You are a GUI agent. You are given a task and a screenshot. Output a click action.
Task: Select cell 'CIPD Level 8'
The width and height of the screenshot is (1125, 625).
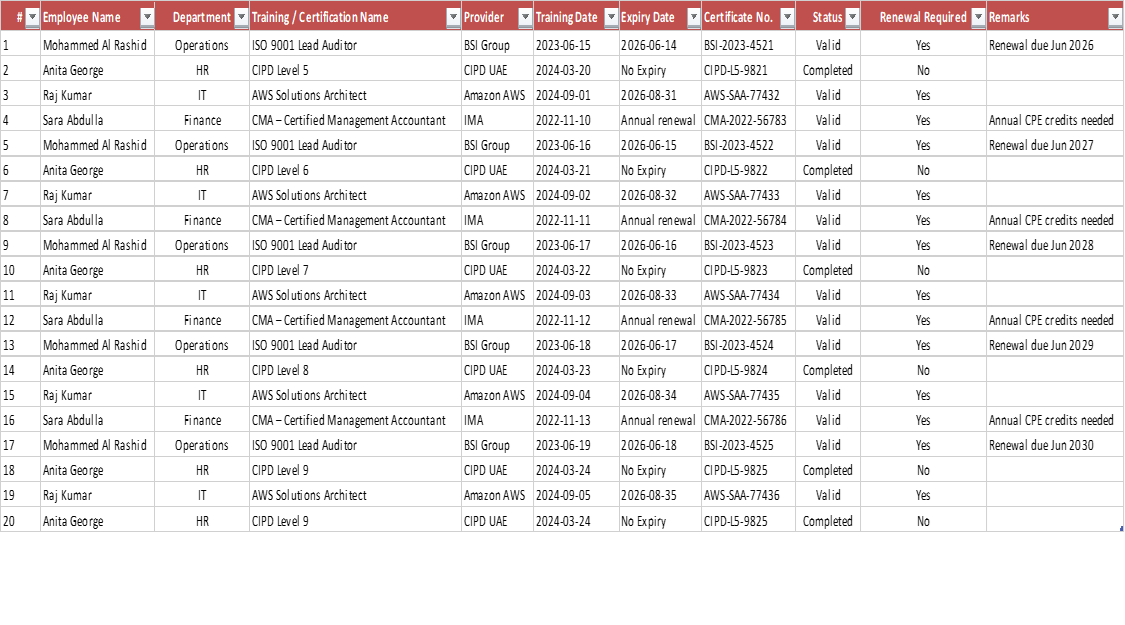click(355, 370)
